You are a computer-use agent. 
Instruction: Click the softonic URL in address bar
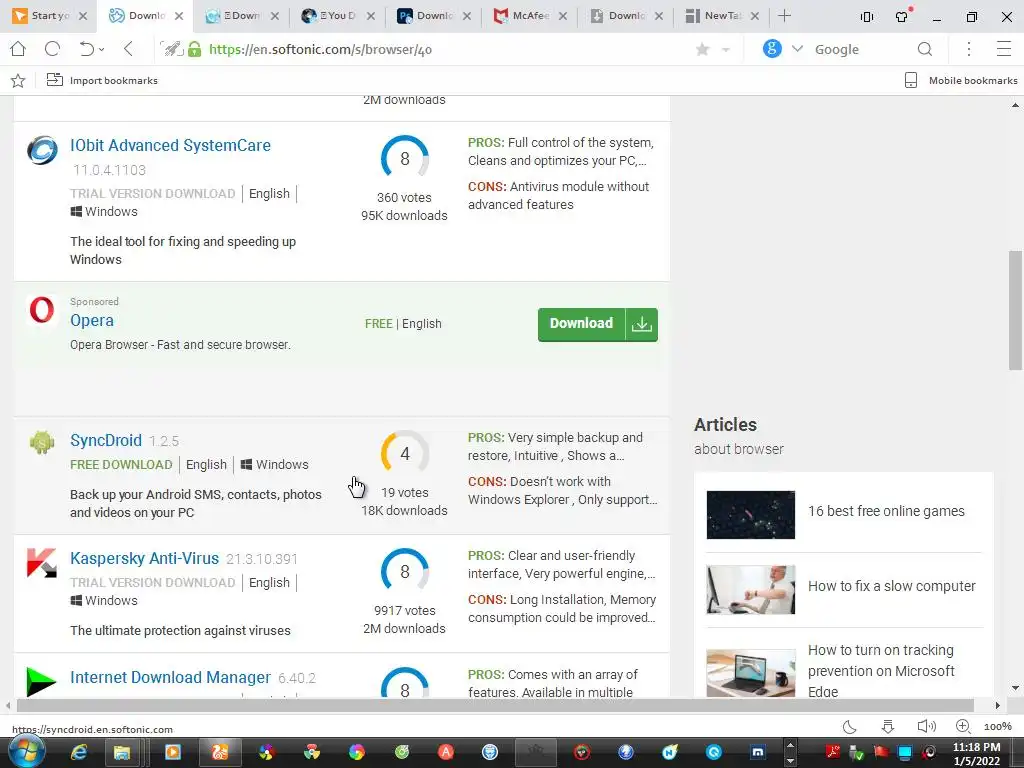320,50
